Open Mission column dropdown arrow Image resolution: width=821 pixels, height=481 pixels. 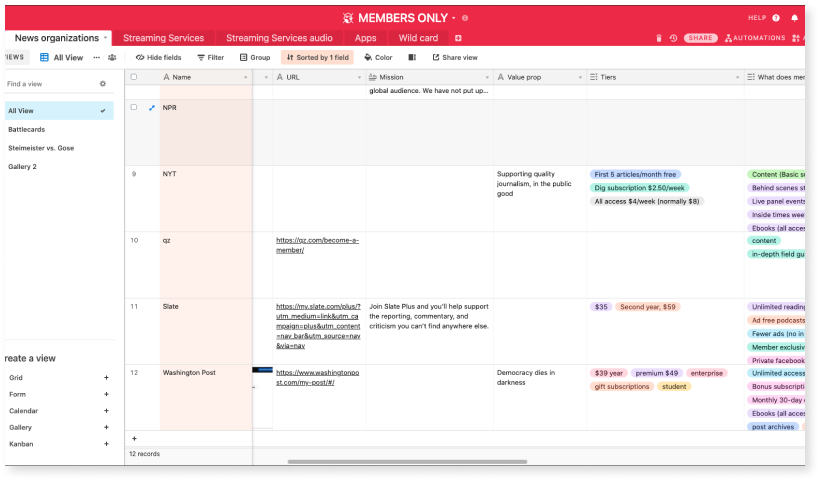[x=487, y=77]
